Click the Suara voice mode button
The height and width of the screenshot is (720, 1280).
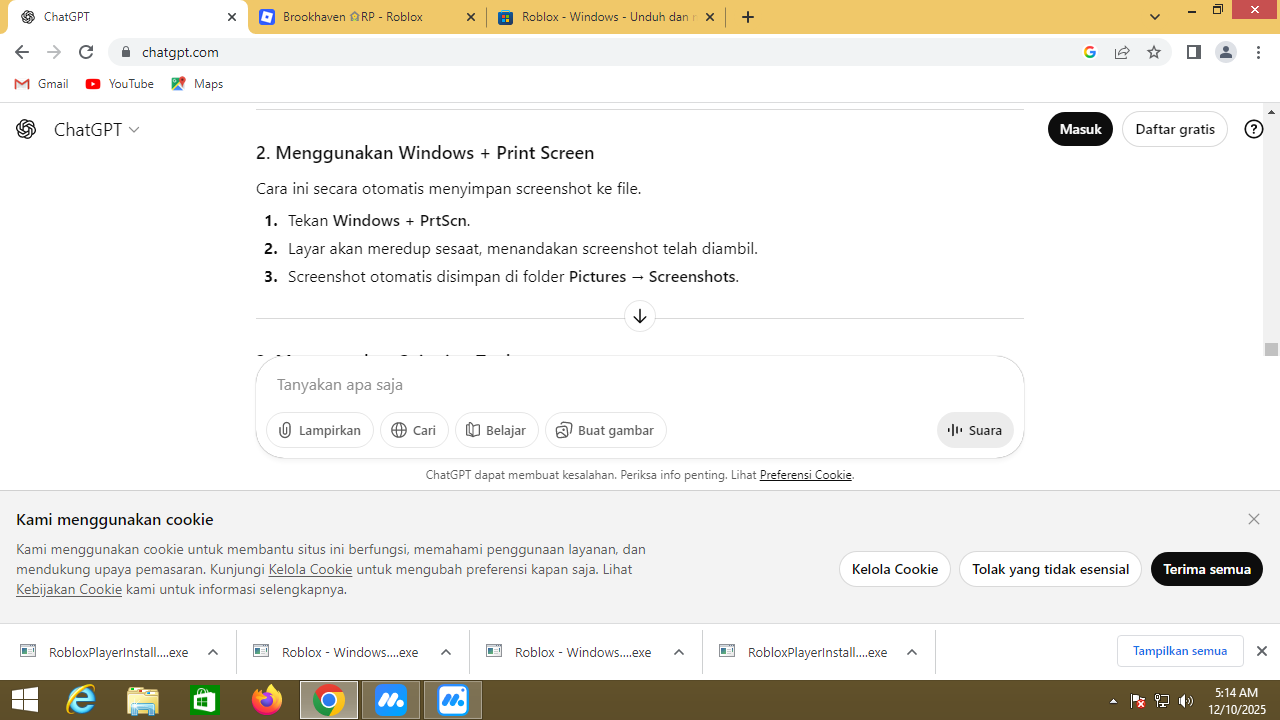point(975,430)
